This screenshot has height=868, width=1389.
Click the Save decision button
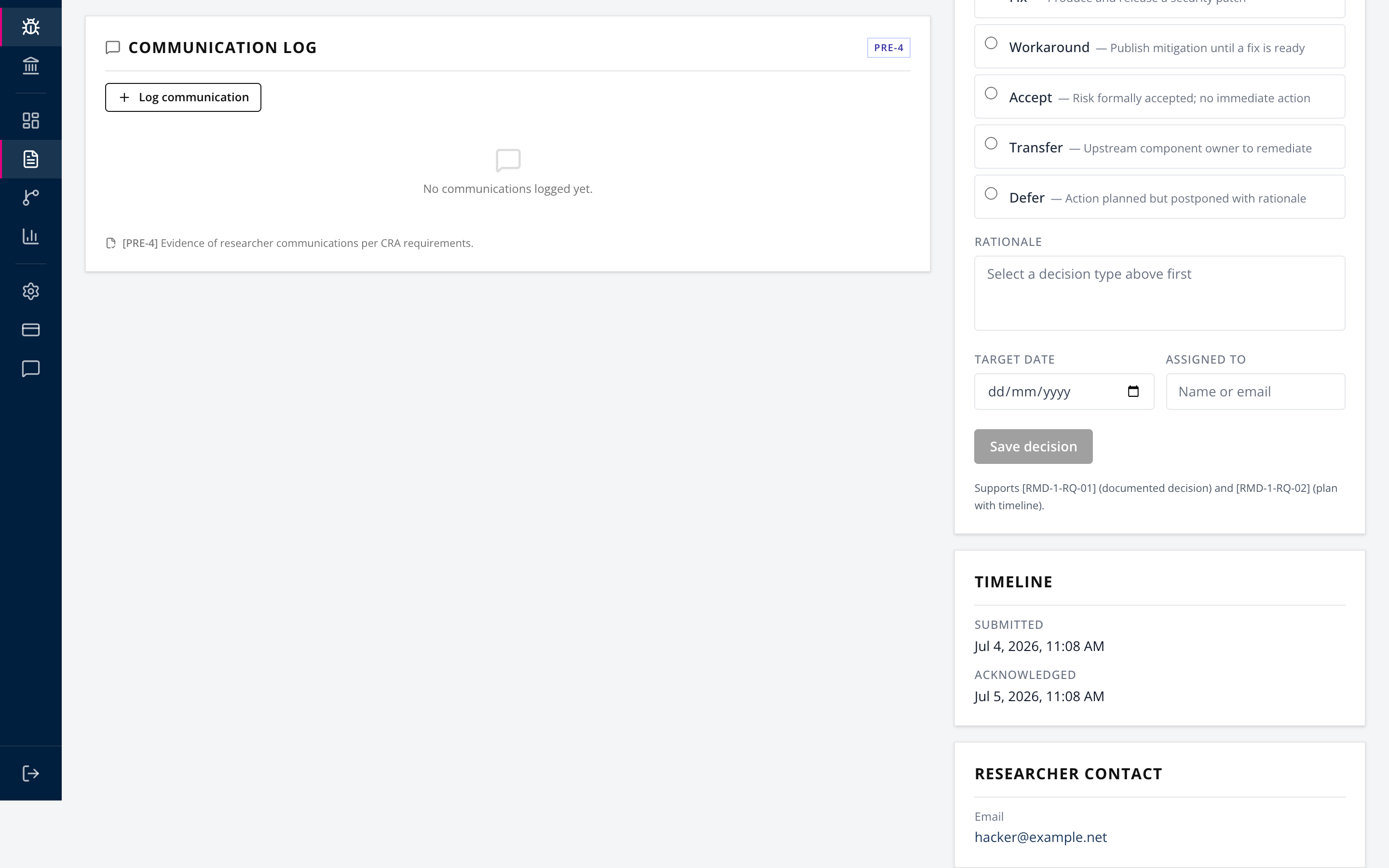[x=1033, y=447]
